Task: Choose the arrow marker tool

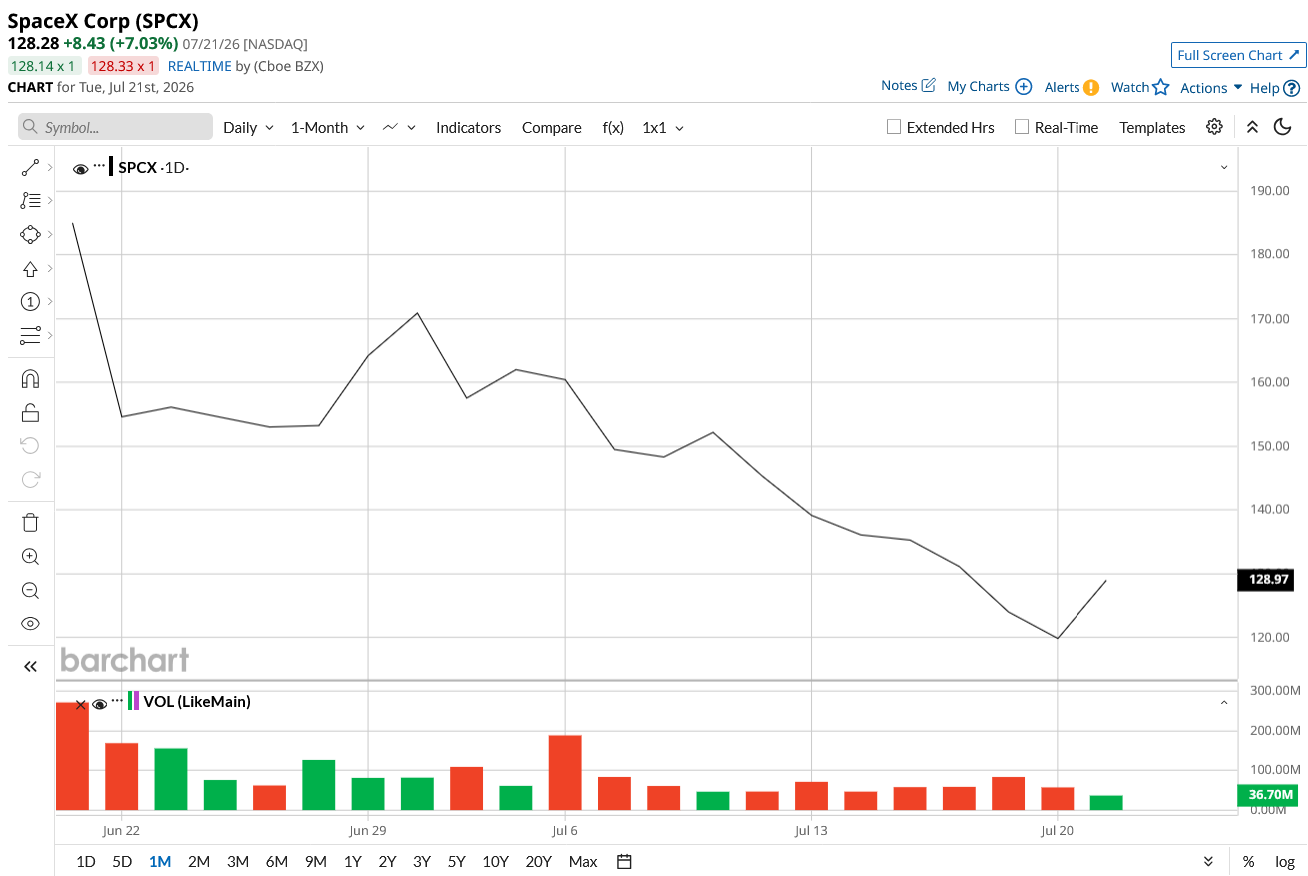Action: point(30,268)
